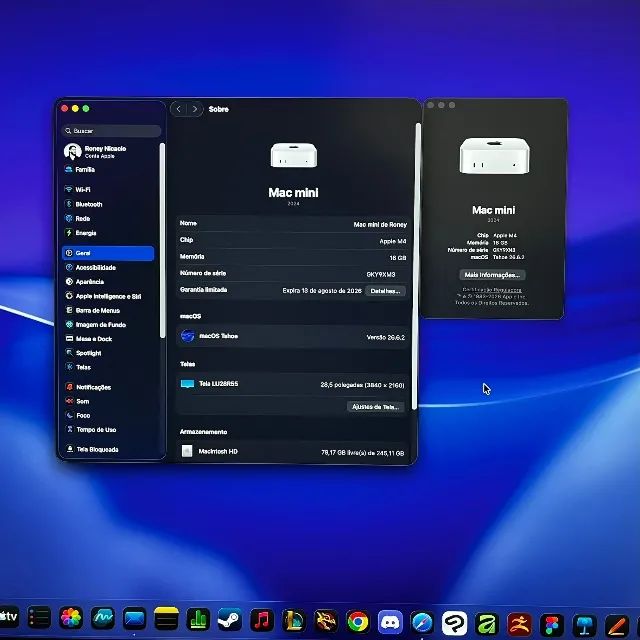The image size is (640, 640).
Task: Open Wi-Fi settings in sidebar
Action: tap(108, 189)
